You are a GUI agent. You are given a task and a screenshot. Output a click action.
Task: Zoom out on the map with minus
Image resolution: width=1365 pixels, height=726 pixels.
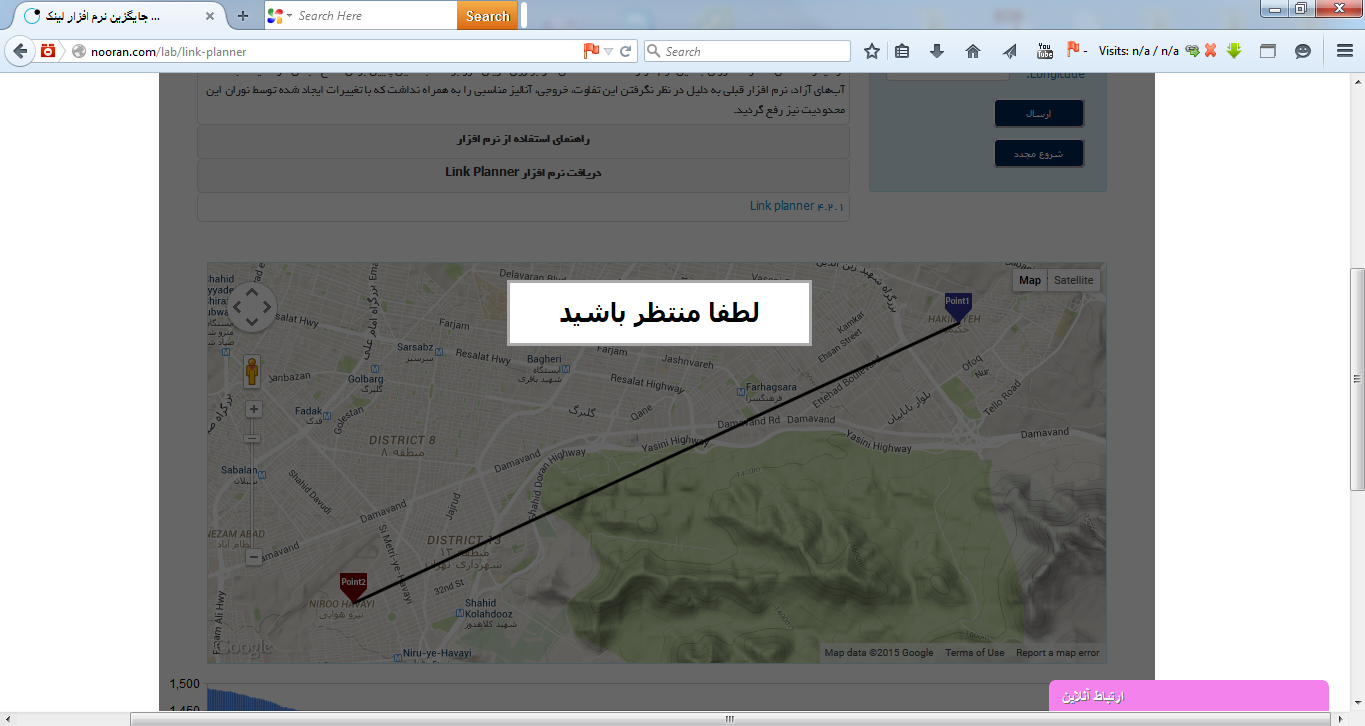pos(253,557)
